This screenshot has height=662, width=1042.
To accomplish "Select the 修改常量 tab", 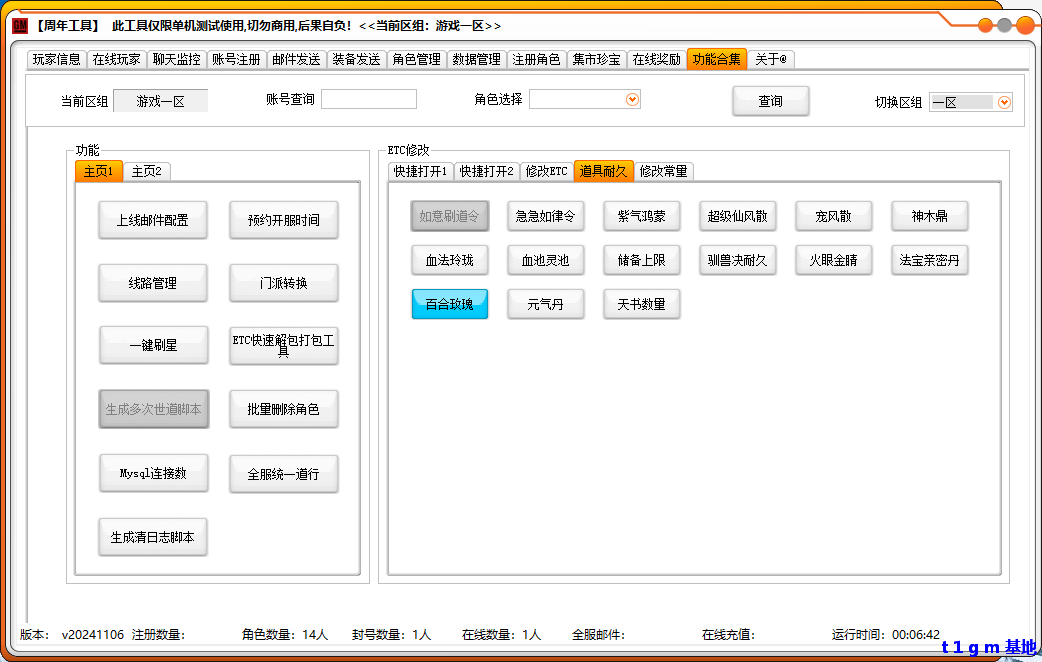I will (x=663, y=171).
